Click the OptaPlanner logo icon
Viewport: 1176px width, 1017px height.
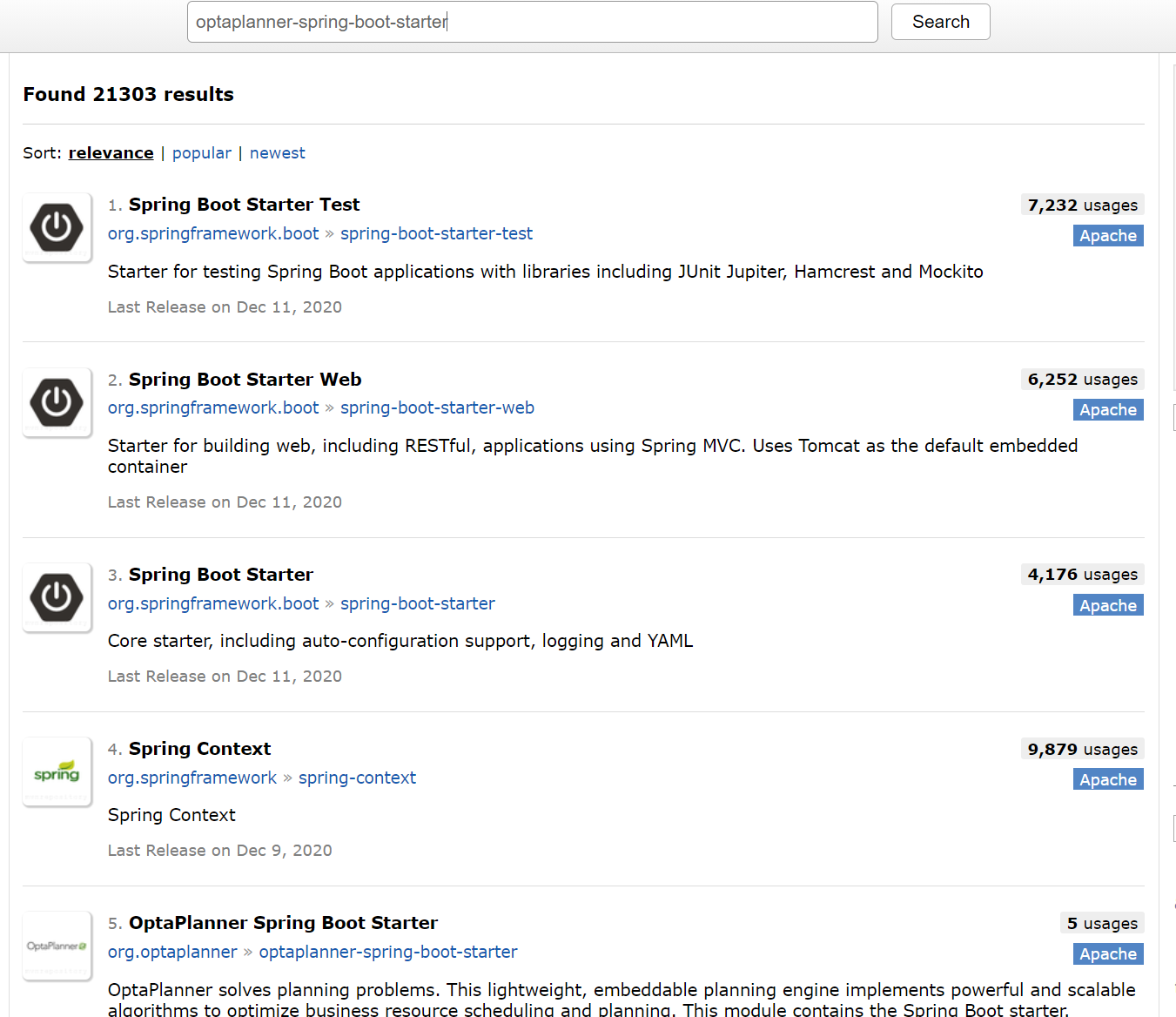pyautogui.click(x=57, y=946)
